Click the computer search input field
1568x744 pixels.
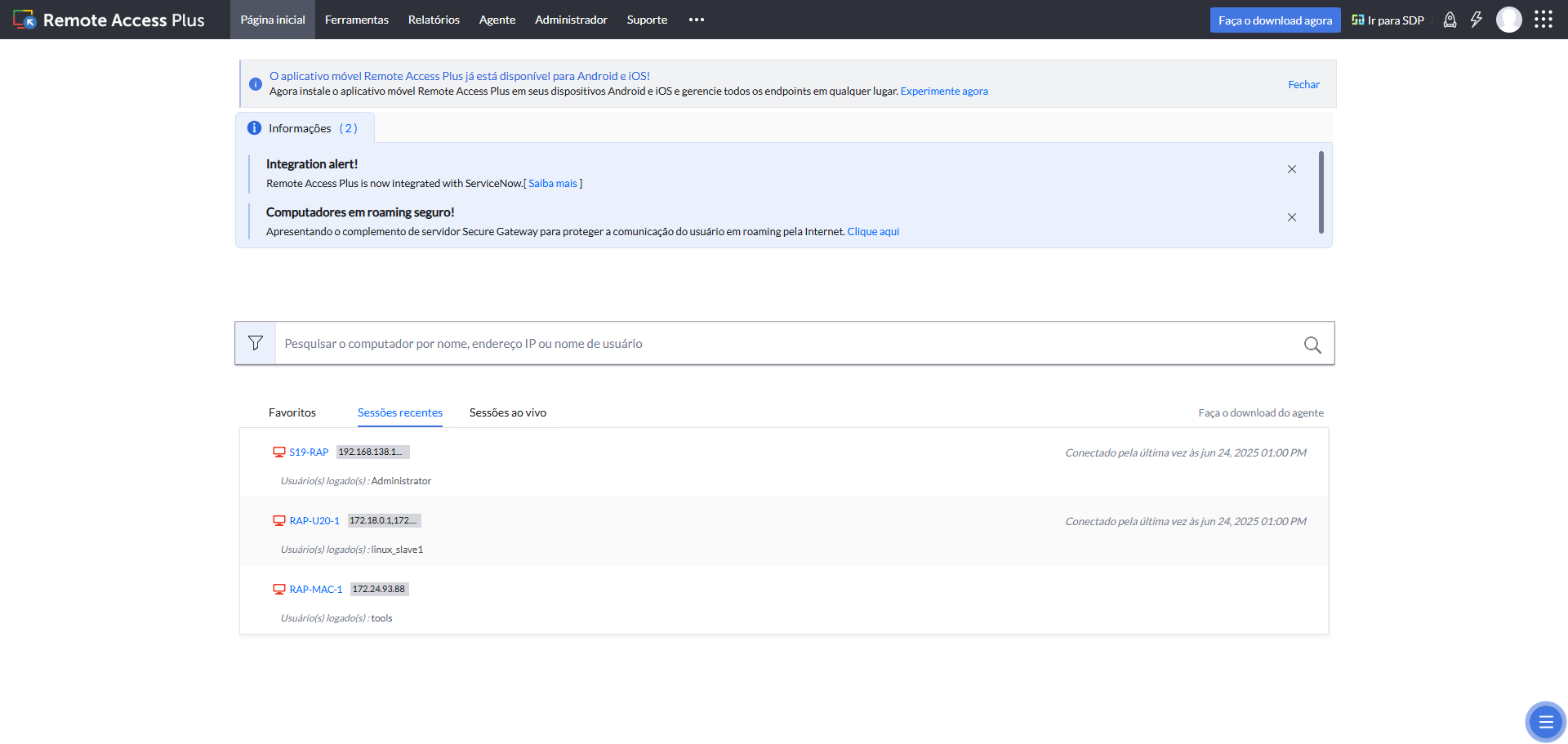784,344
